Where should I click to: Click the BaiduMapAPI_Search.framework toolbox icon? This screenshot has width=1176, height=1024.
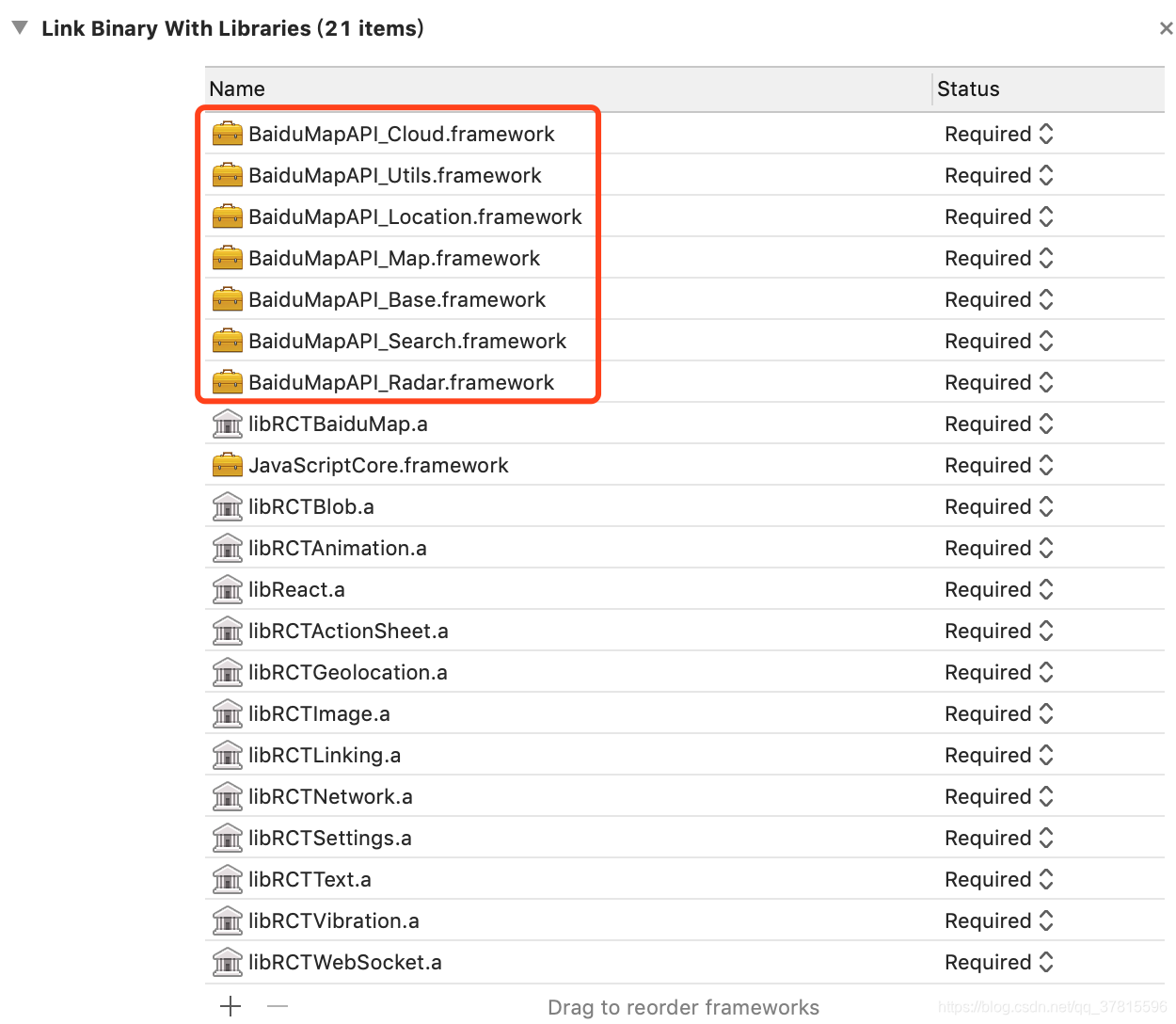click(x=228, y=341)
